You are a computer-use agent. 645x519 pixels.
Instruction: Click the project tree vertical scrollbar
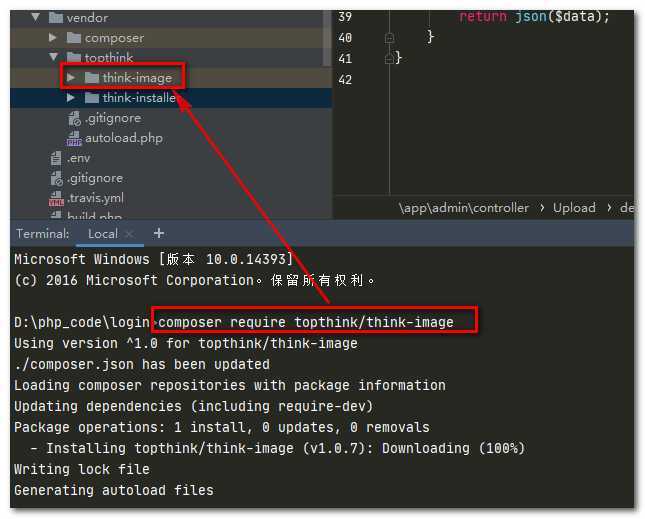click(327, 38)
